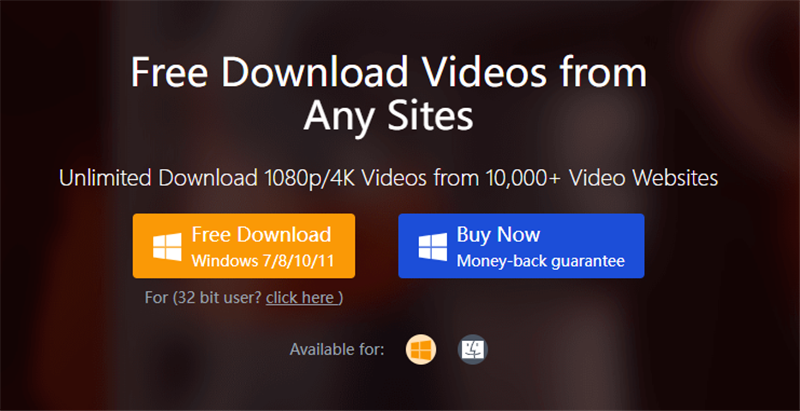Click the "Money-back guarantee" text

pos(540,261)
